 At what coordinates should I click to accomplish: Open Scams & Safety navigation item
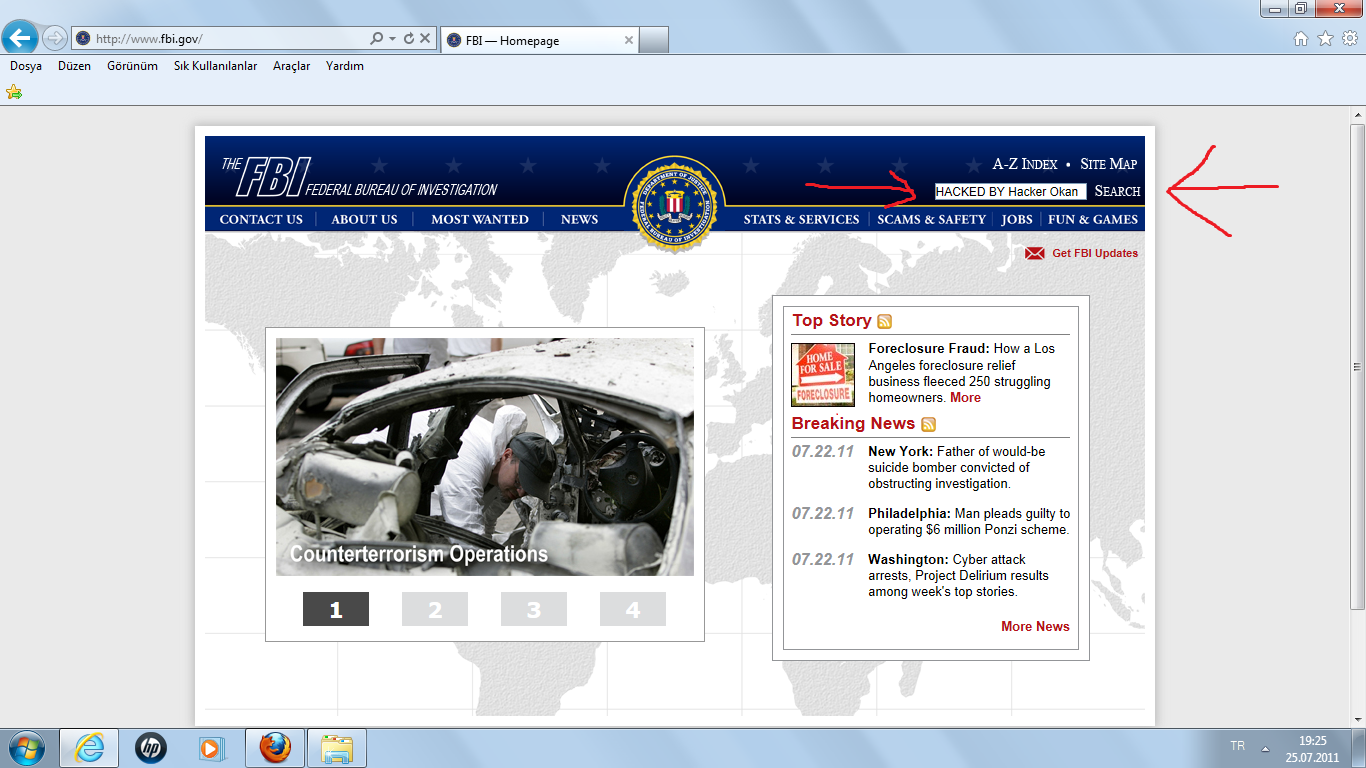[931, 219]
